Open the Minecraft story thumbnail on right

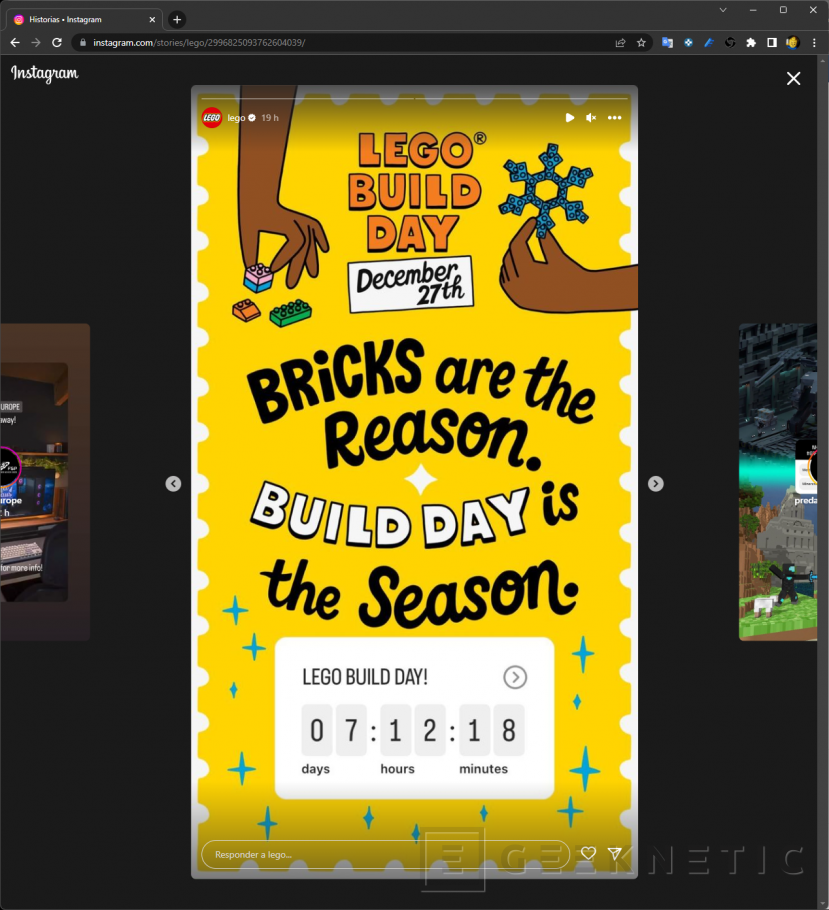pos(778,482)
